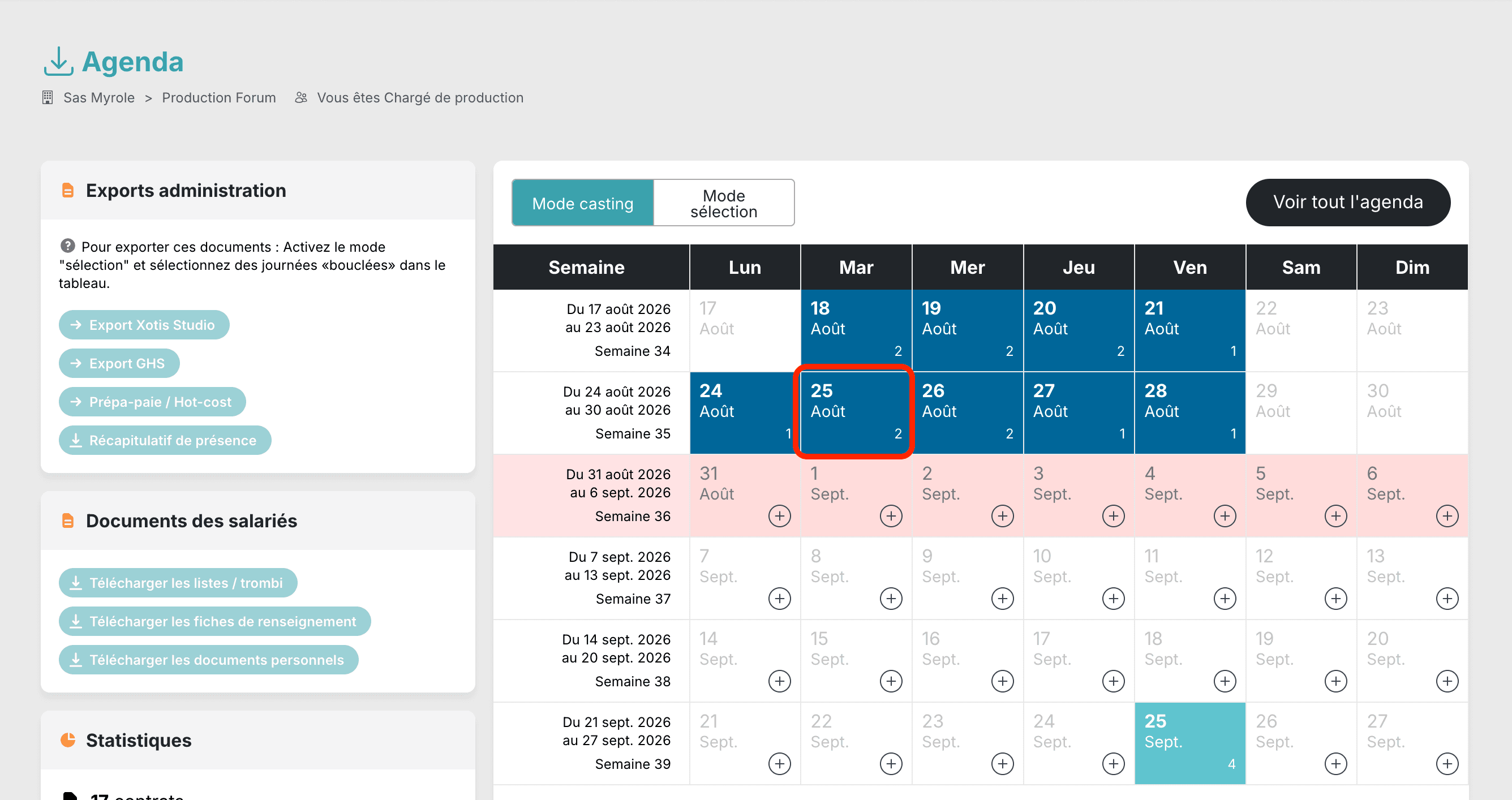Click the help question mark icon
This screenshot has width=1512, height=800.
[x=67, y=246]
